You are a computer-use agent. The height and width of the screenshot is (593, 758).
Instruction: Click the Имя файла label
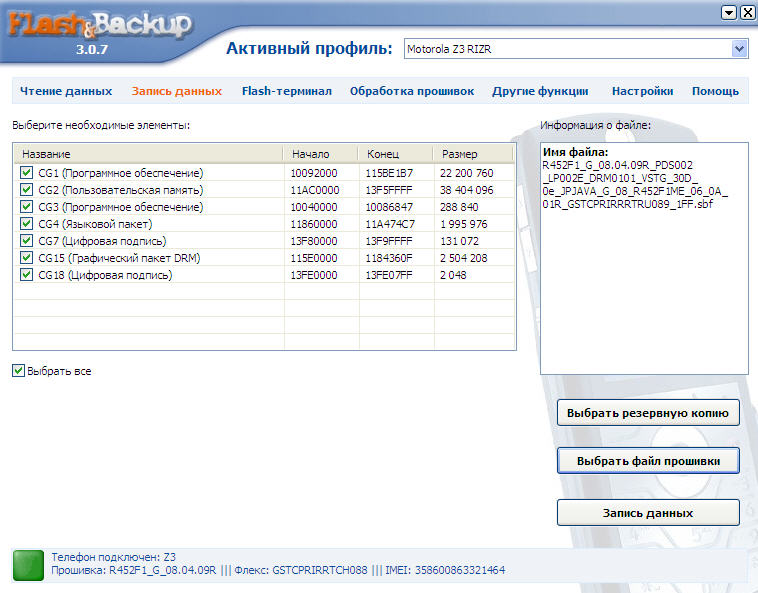575,152
